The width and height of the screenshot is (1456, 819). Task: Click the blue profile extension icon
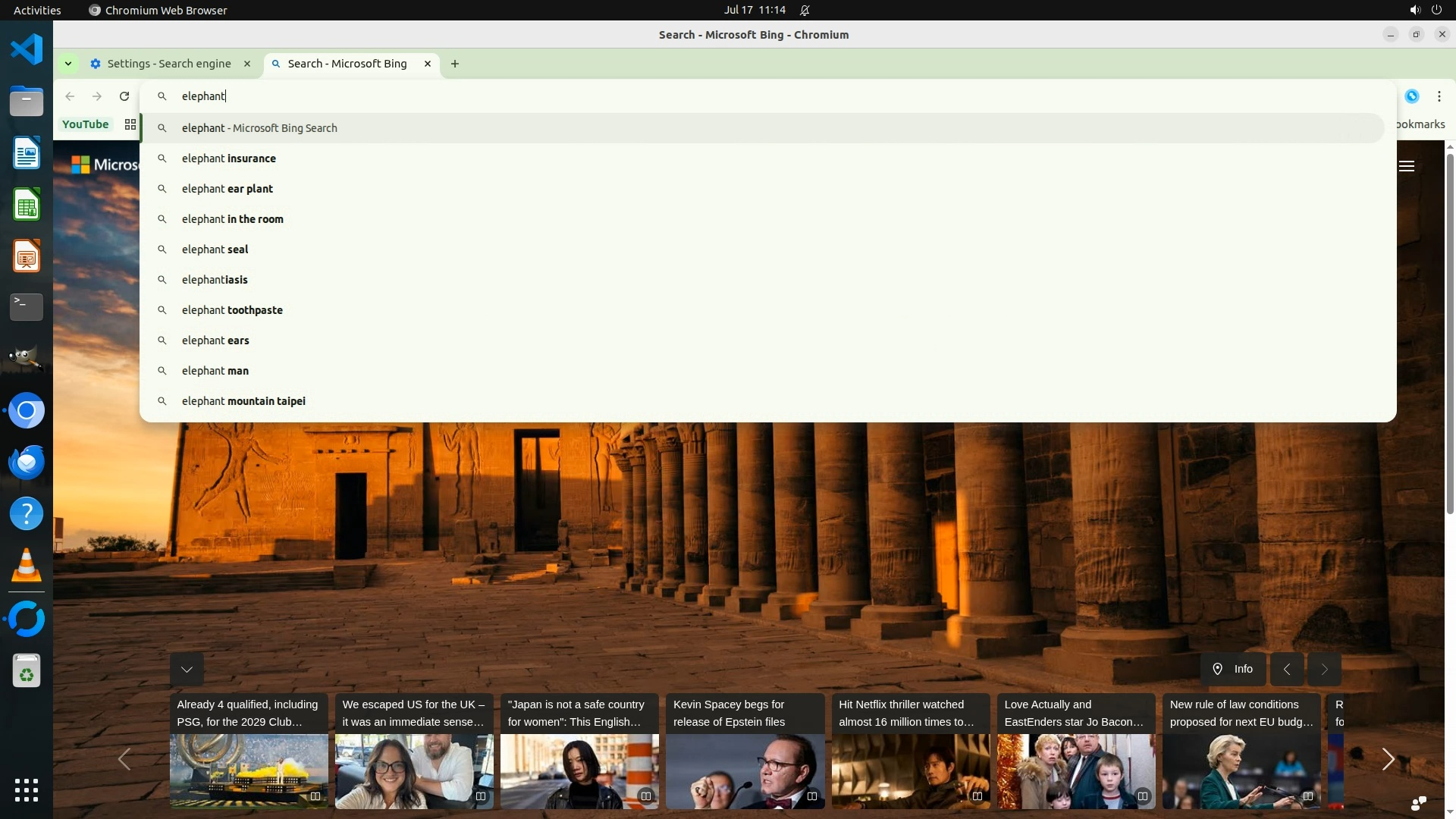(x=1411, y=96)
